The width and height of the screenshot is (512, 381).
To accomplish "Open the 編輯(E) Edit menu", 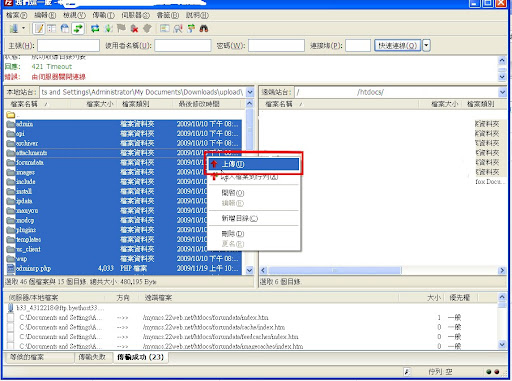I will pyautogui.click(x=45, y=15).
